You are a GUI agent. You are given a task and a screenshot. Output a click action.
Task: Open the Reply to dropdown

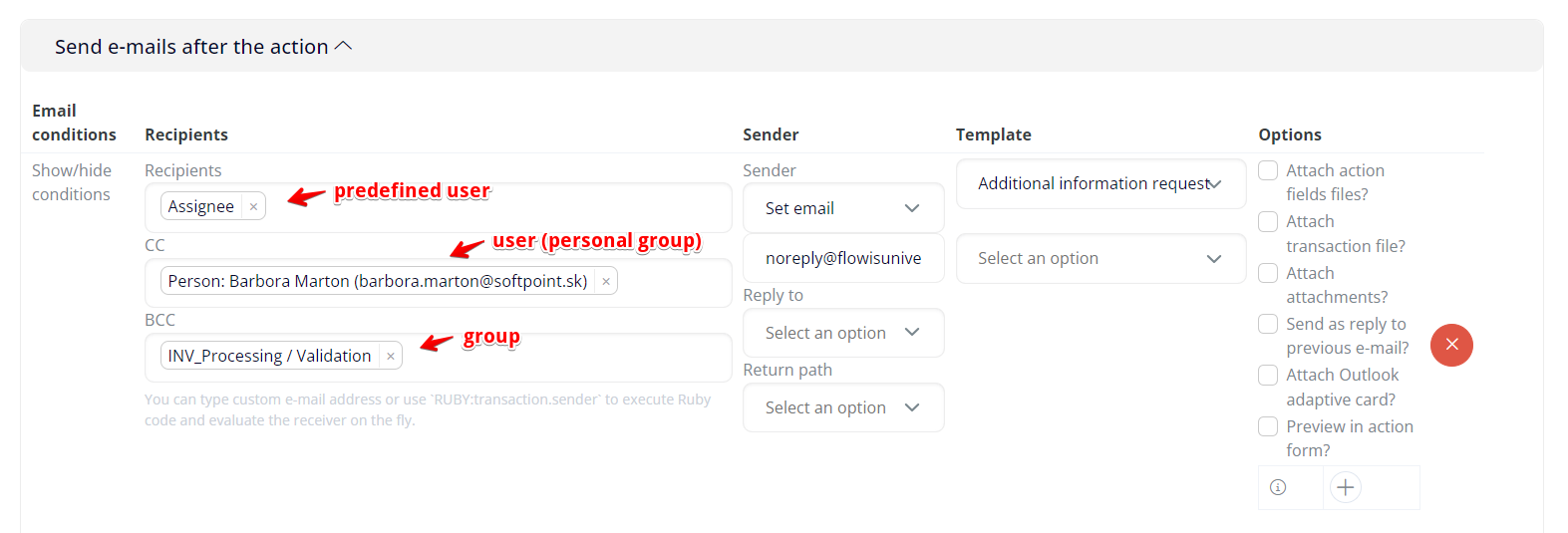(843, 333)
